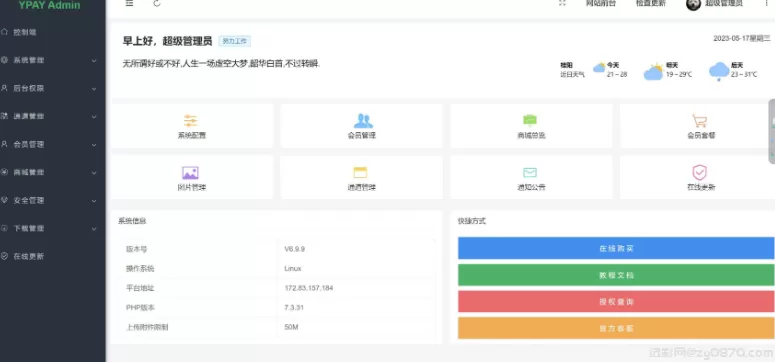This screenshot has height=362, width=775.
Task: Open 系统配置 via its orange sliders icon
Action: point(191,121)
